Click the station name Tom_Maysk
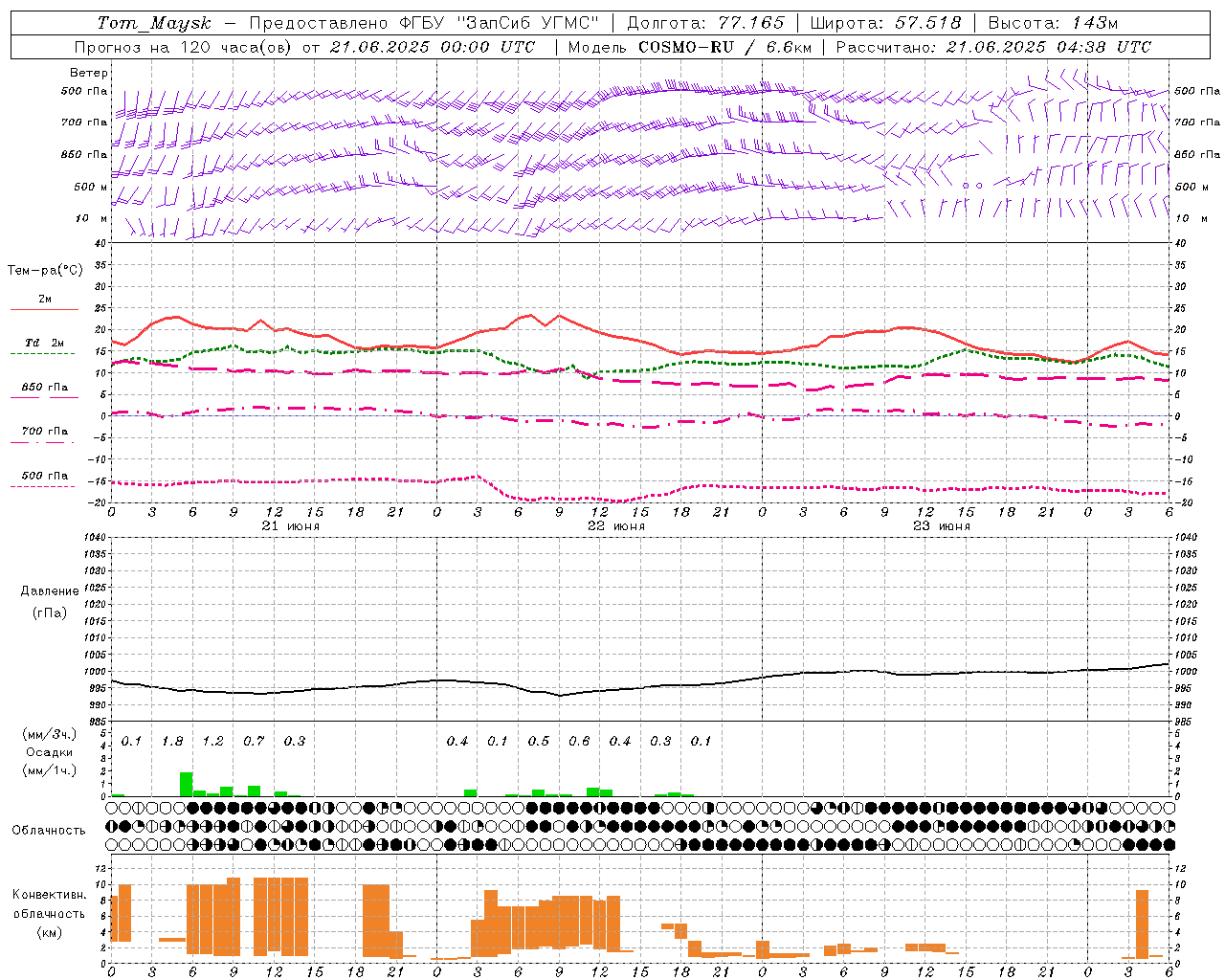This screenshot has width=1225, height=980. click(154, 23)
